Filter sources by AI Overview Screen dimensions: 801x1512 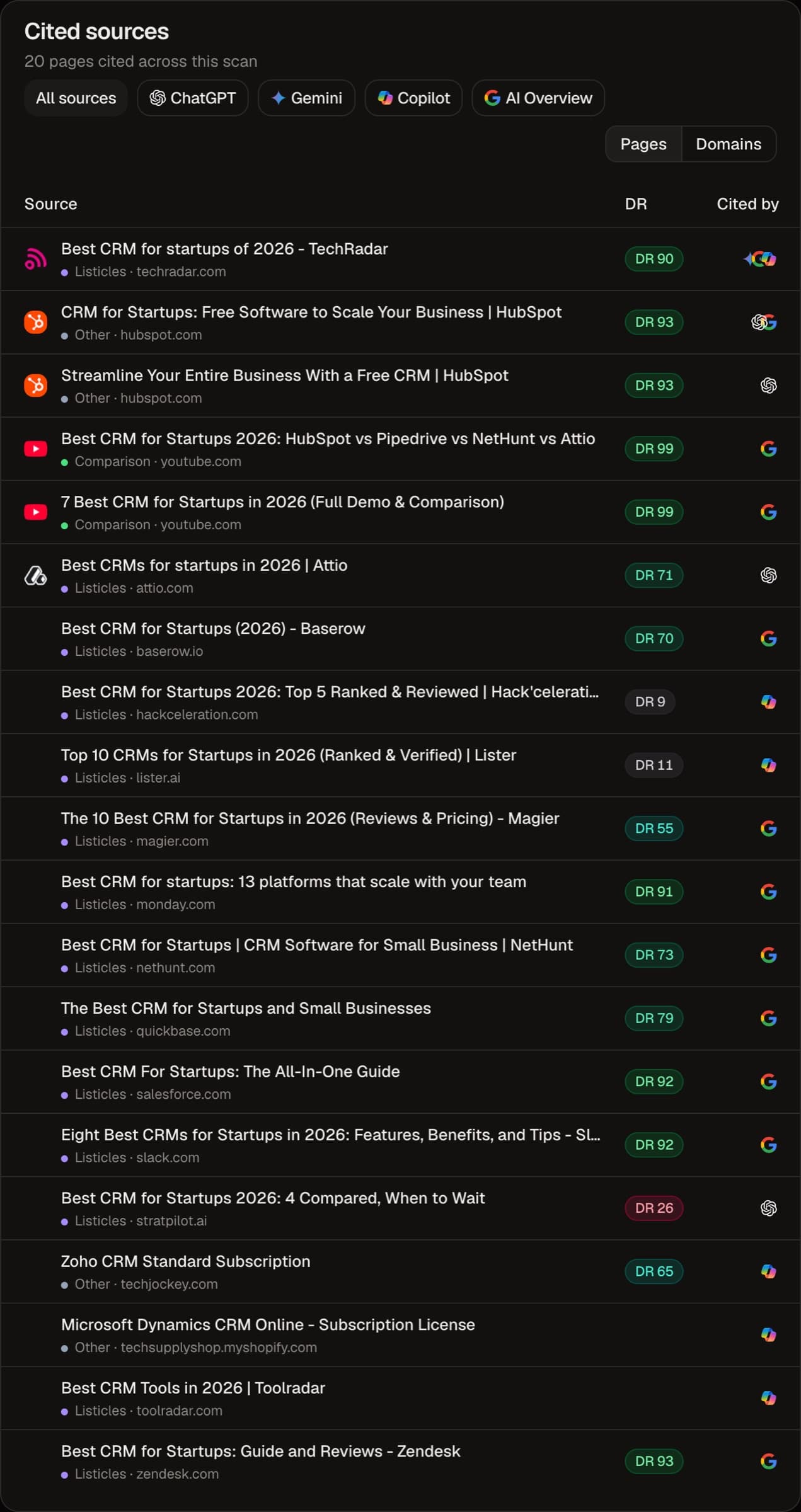coord(538,98)
